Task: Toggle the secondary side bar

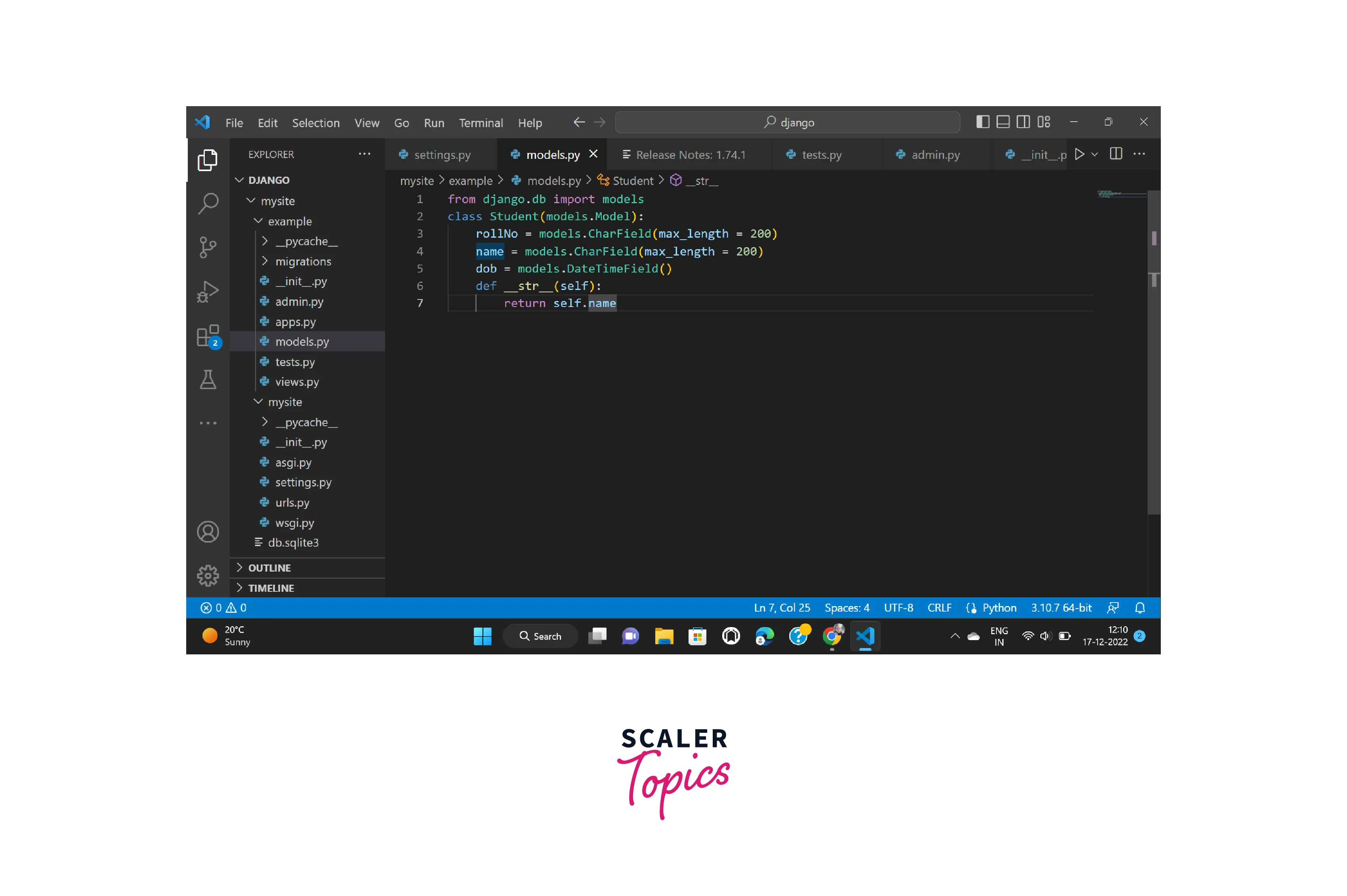Action: point(1024,122)
